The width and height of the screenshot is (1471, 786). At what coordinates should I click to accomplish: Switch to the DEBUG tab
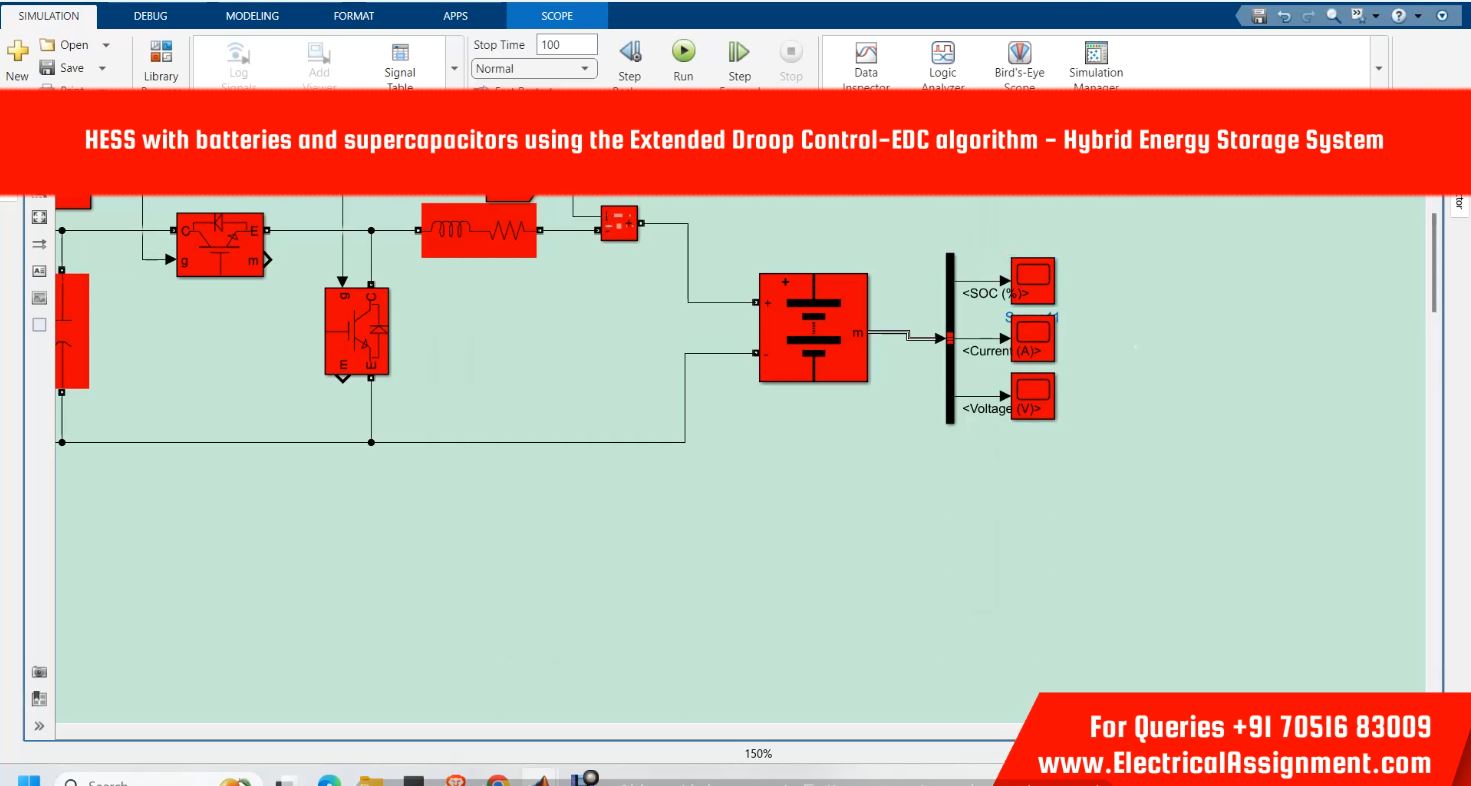click(x=150, y=16)
